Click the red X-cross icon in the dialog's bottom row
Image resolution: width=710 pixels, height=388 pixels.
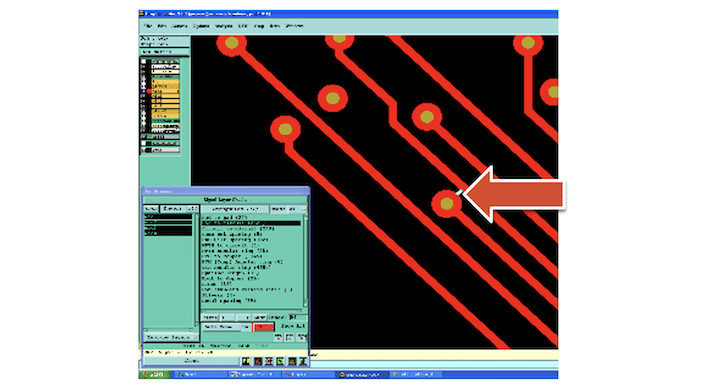coord(269,361)
